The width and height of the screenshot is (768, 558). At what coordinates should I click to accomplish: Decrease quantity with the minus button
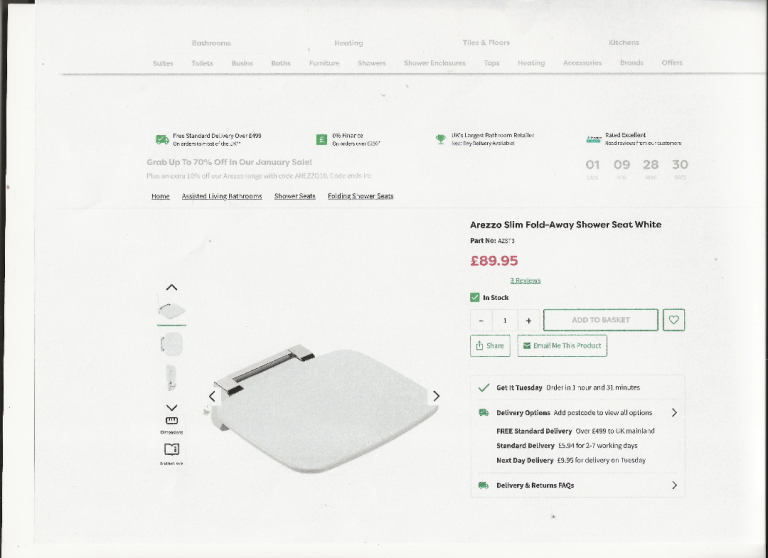[481, 320]
